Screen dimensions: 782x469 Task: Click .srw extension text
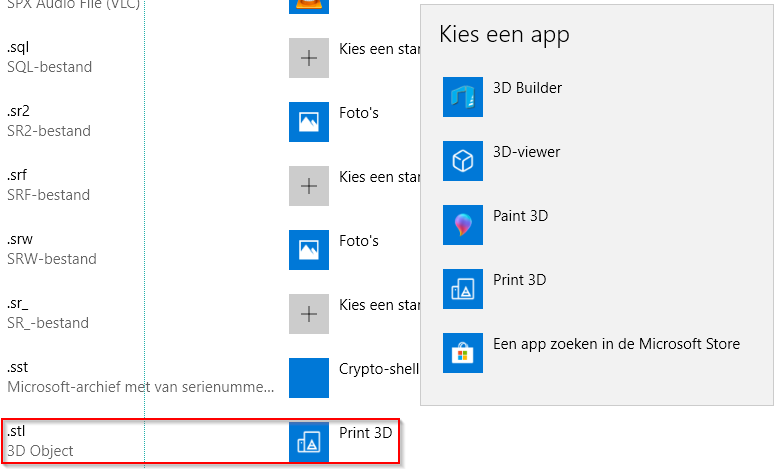(x=19, y=239)
